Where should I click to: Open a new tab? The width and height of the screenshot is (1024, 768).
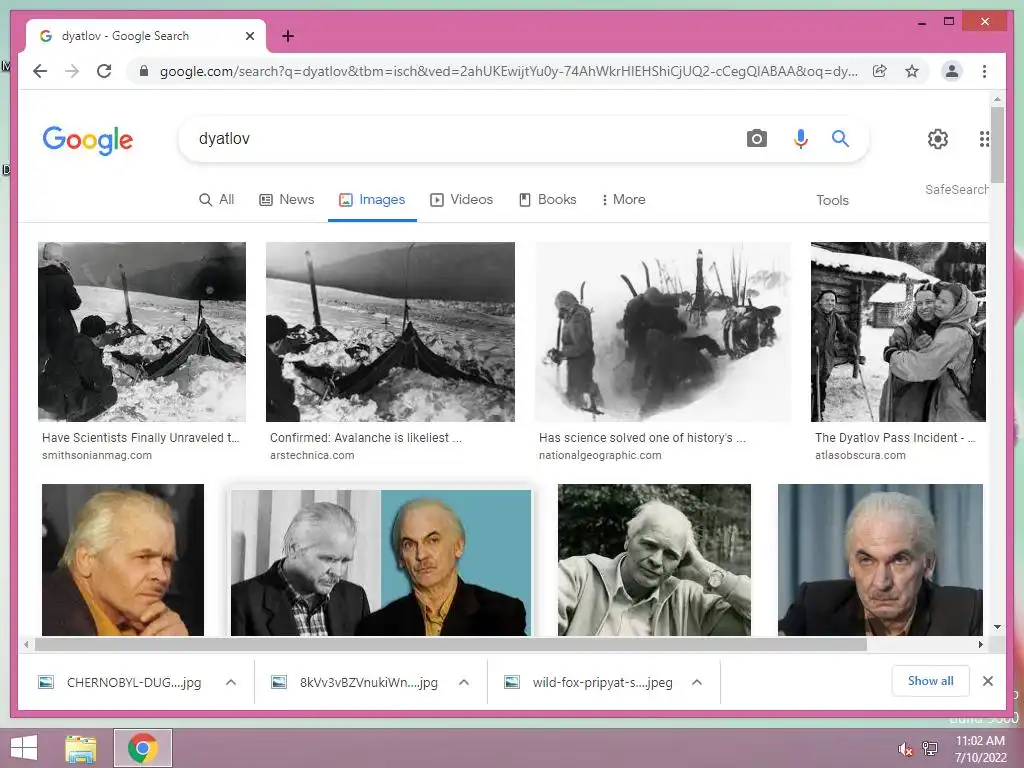click(x=288, y=36)
